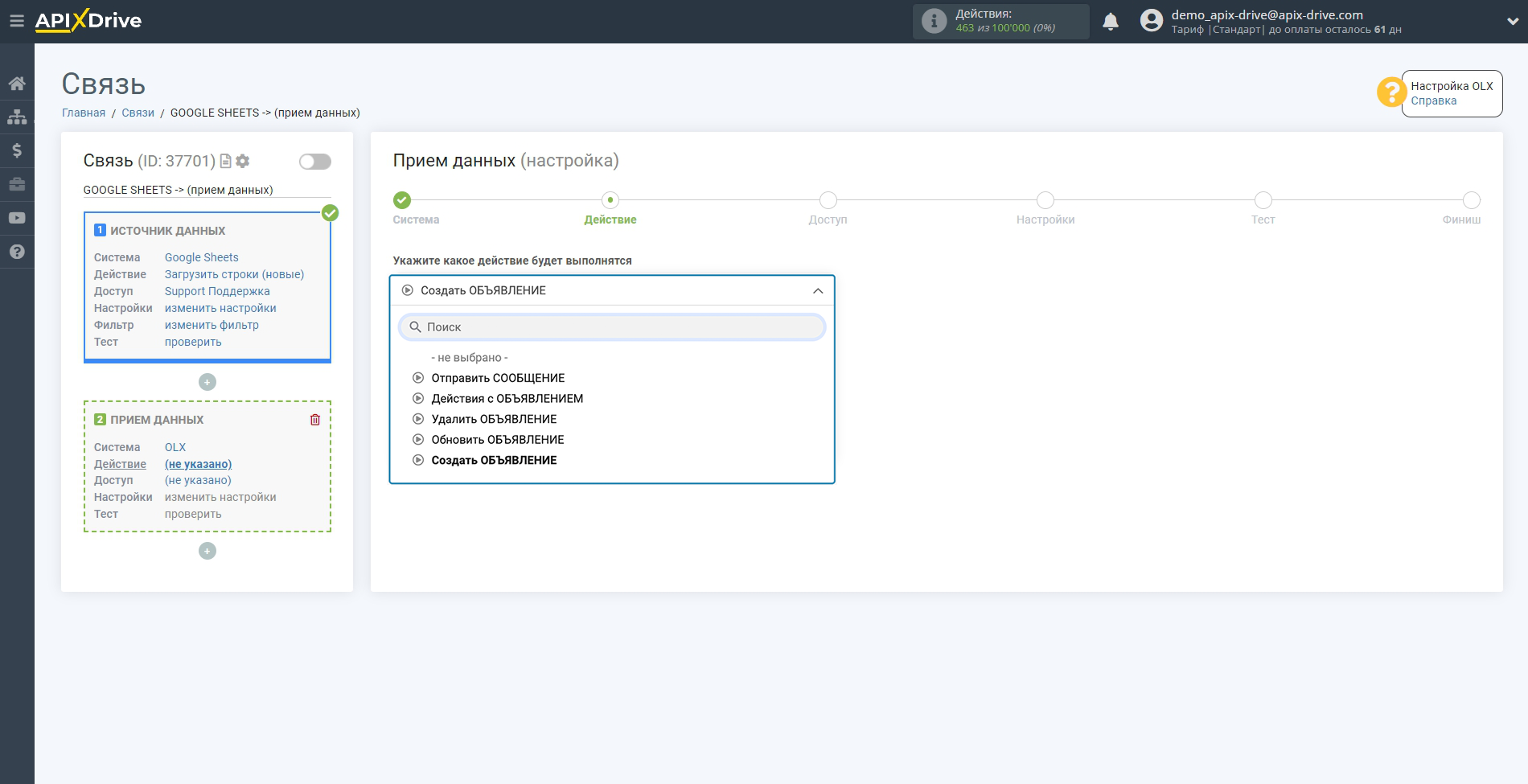Click the account email text
1528x784 pixels.
(x=1267, y=14)
